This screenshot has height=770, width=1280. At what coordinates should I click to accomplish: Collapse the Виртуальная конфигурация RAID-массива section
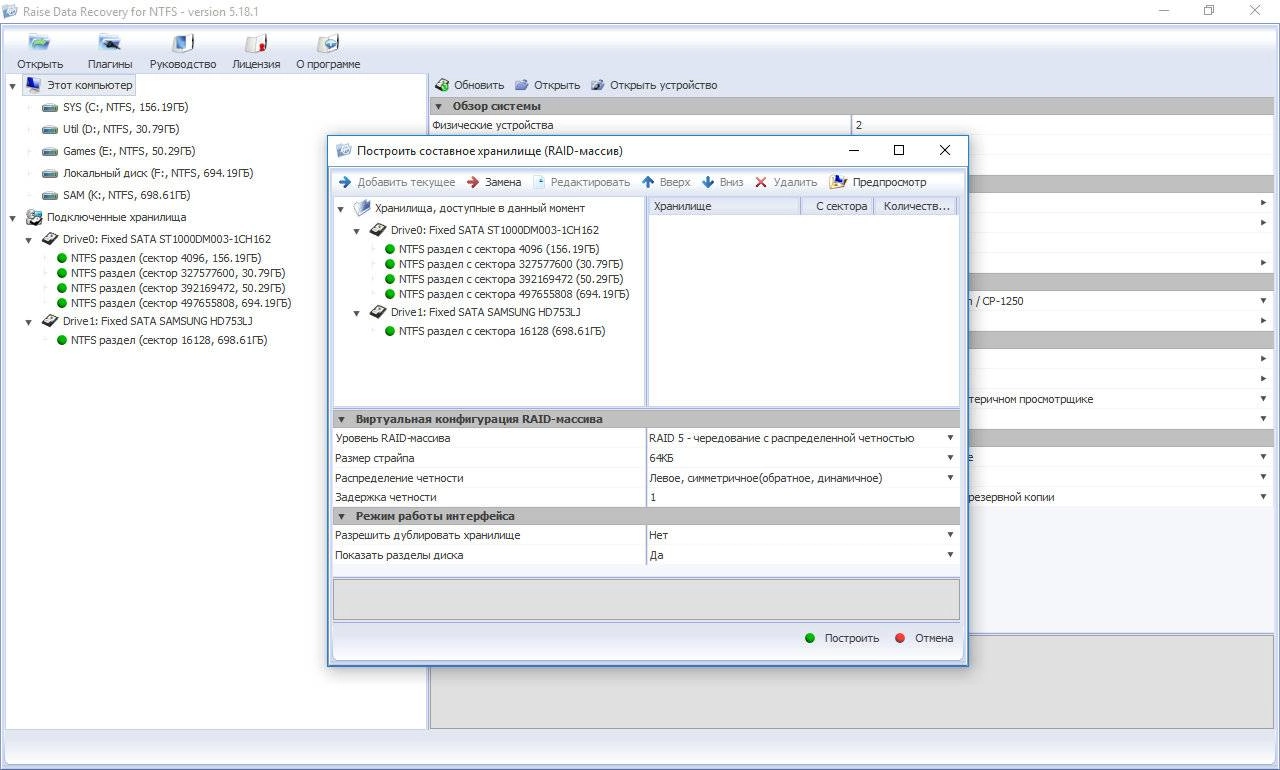(342, 420)
